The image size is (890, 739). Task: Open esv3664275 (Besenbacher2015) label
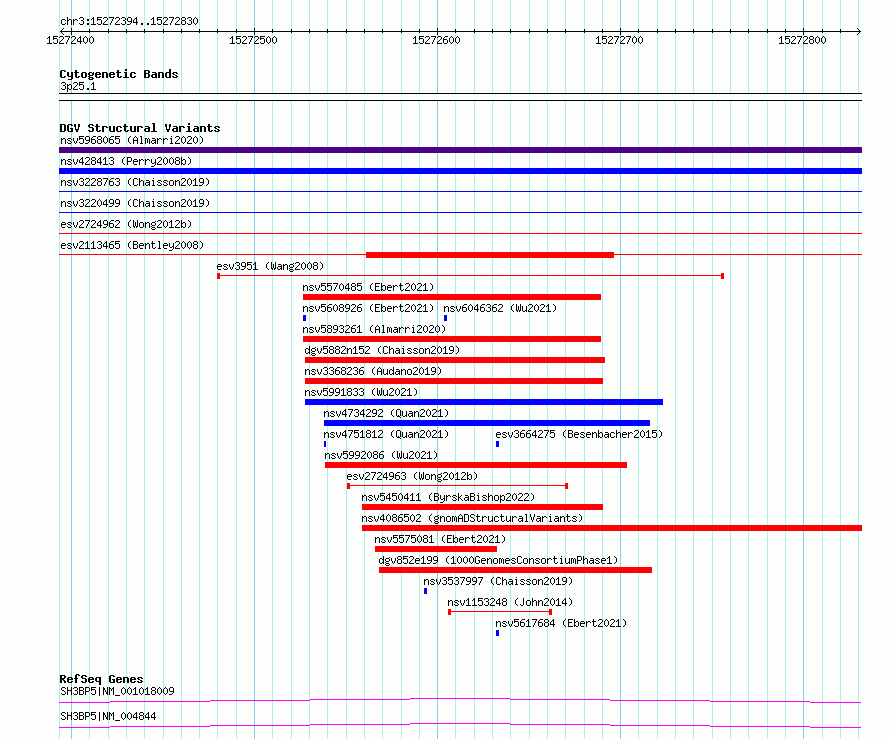point(579,434)
